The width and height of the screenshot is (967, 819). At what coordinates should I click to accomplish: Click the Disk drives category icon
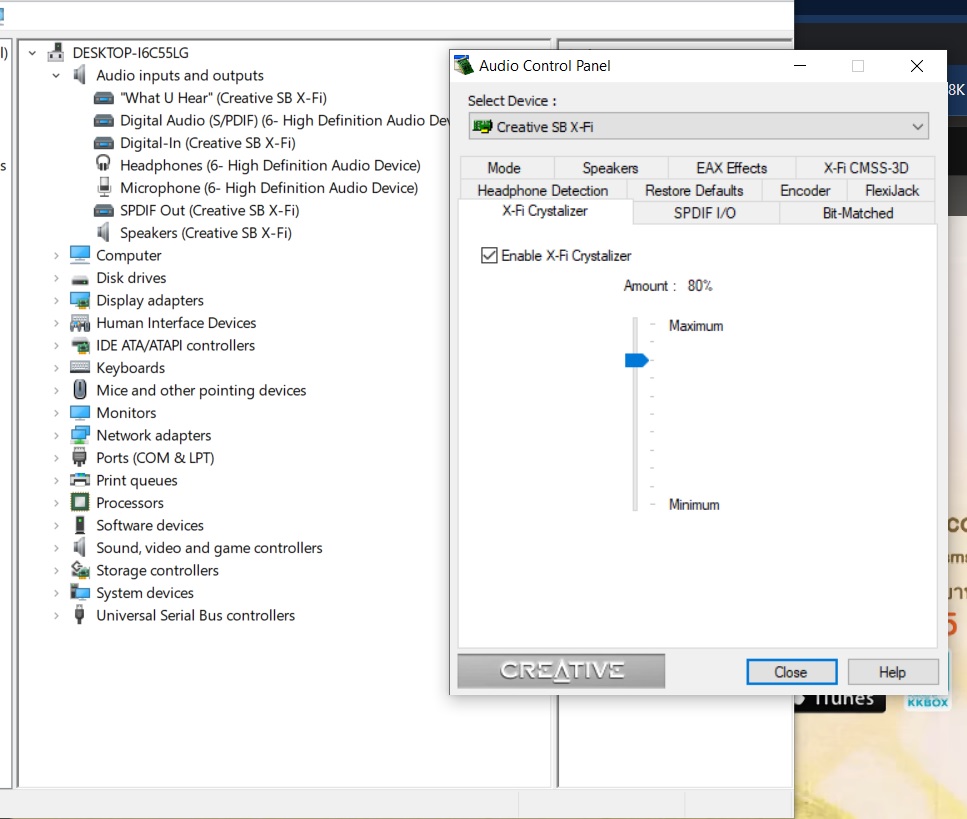coord(80,279)
